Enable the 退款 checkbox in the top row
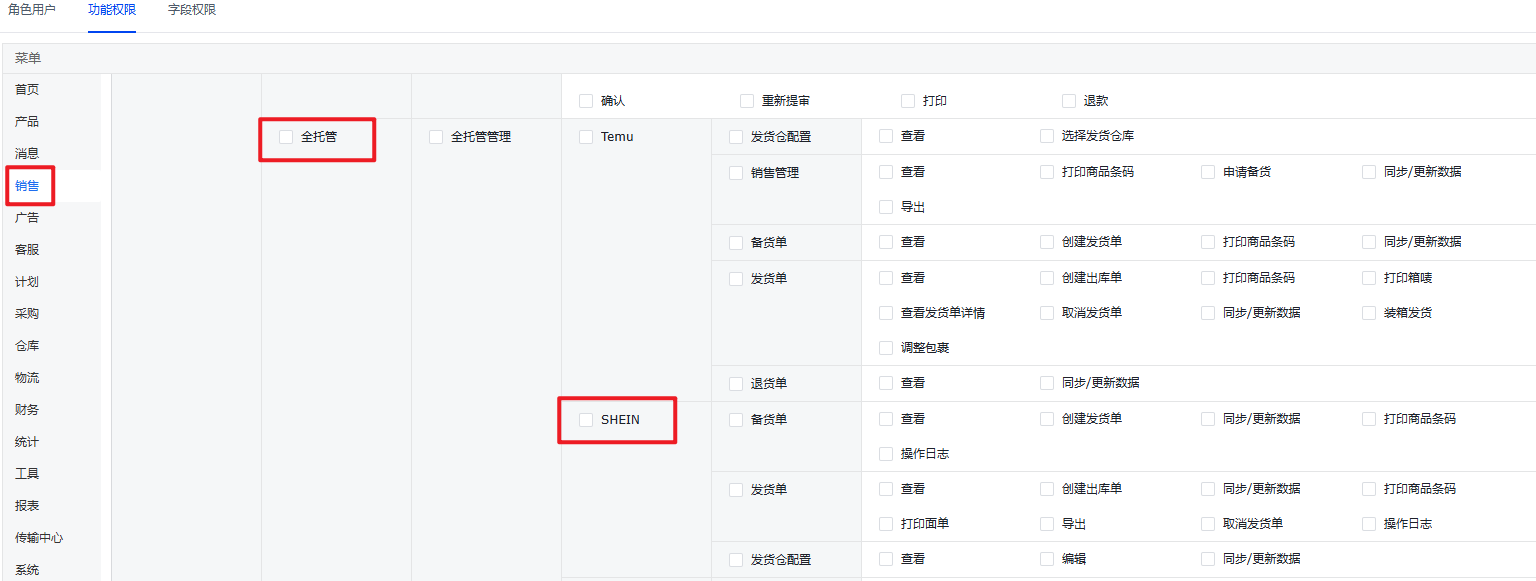The height and width of the screenshot is (581, 1536). pos(1069,100)
